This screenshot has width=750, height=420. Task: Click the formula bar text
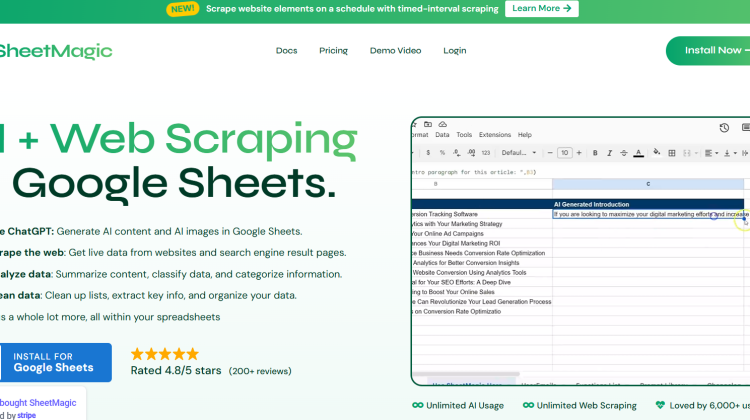(474, 172)
